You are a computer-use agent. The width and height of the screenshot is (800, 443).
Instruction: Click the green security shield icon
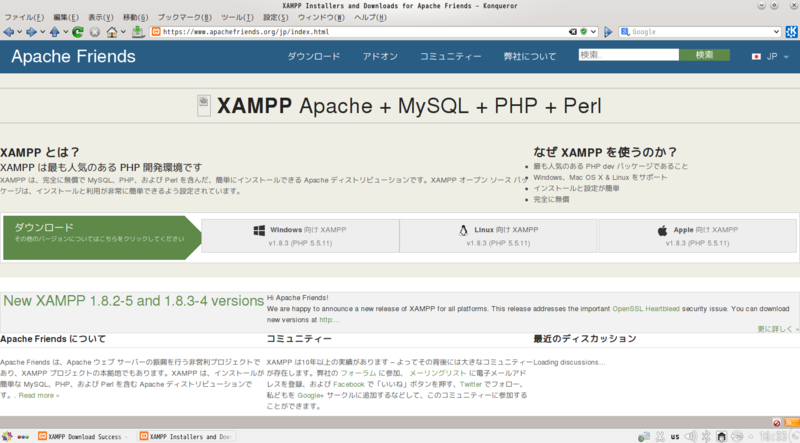point(584,32)
